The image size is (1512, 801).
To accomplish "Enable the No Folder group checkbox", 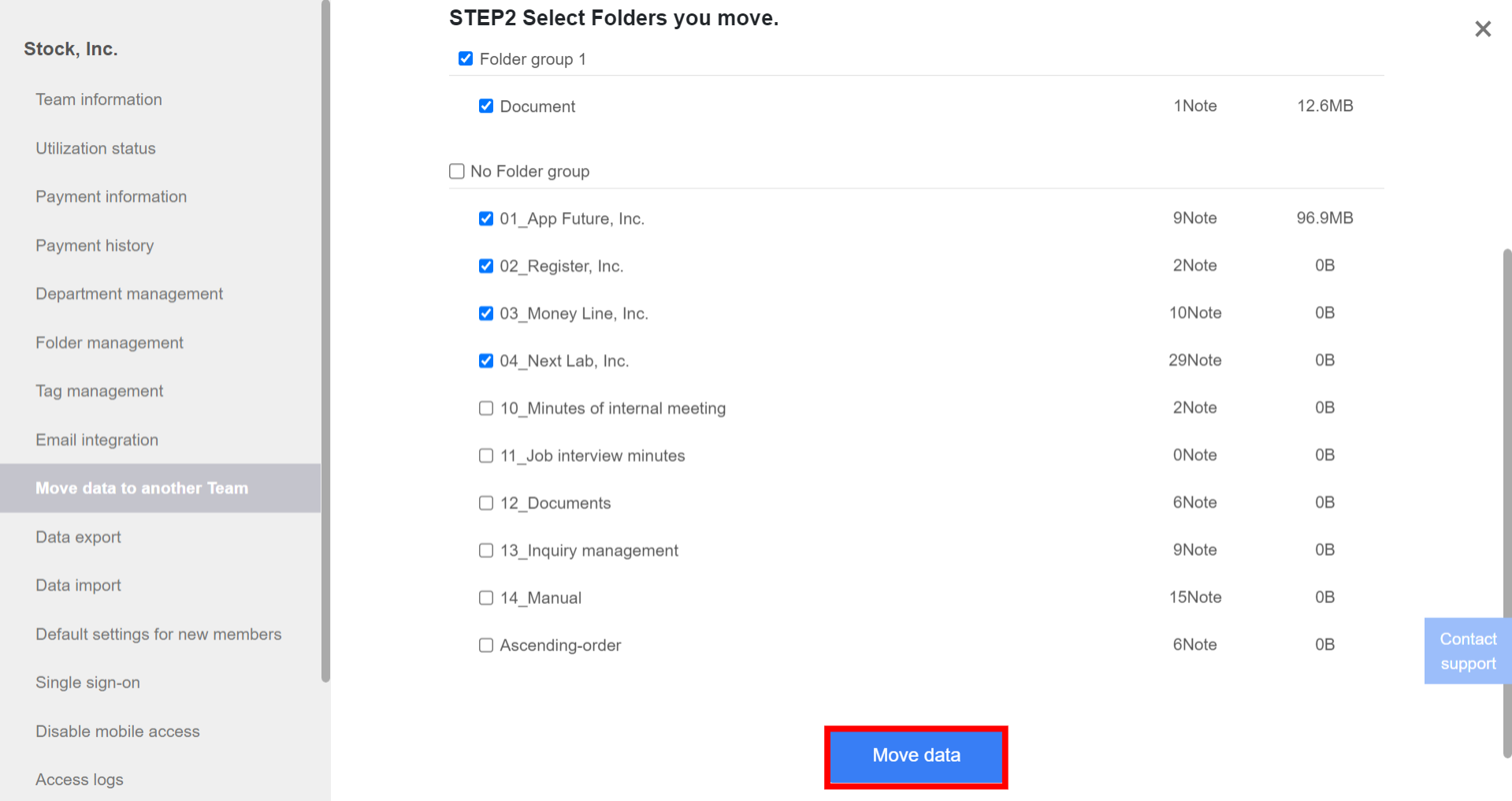I will pyautogui.click(x=456, y=170).
